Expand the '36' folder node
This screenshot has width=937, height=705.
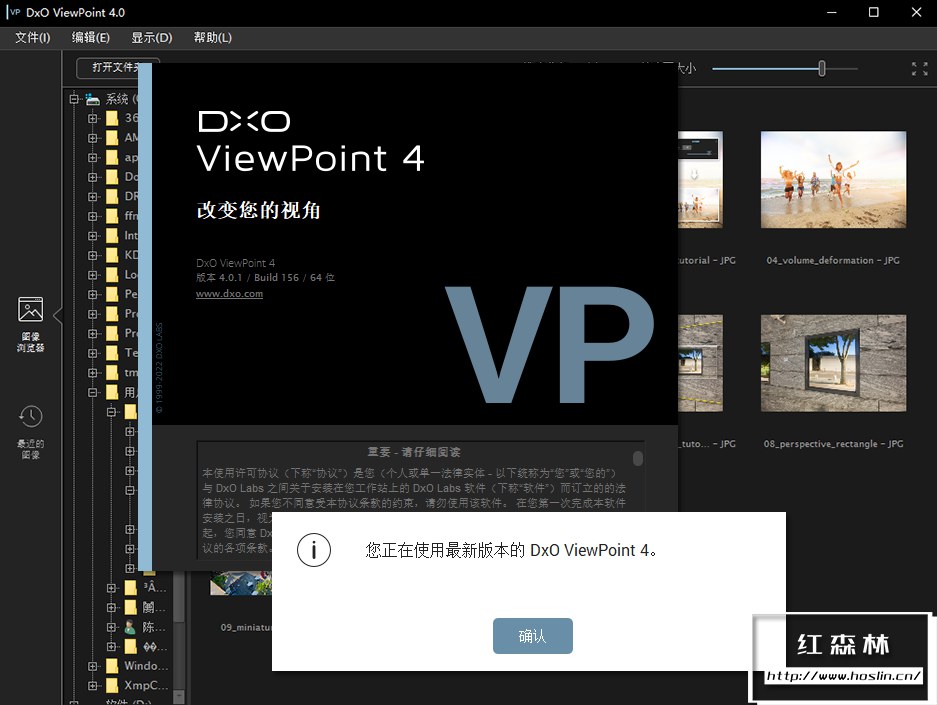tap(93, 118)
